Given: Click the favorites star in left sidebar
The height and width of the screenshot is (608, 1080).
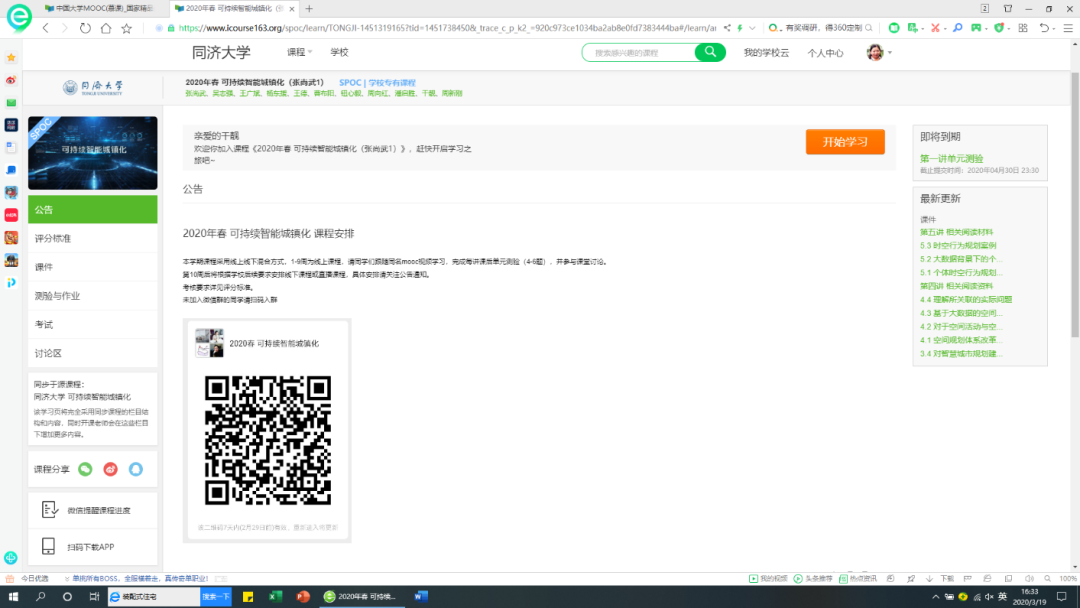Looking at the screenshot, I should (x=11, y=58).
